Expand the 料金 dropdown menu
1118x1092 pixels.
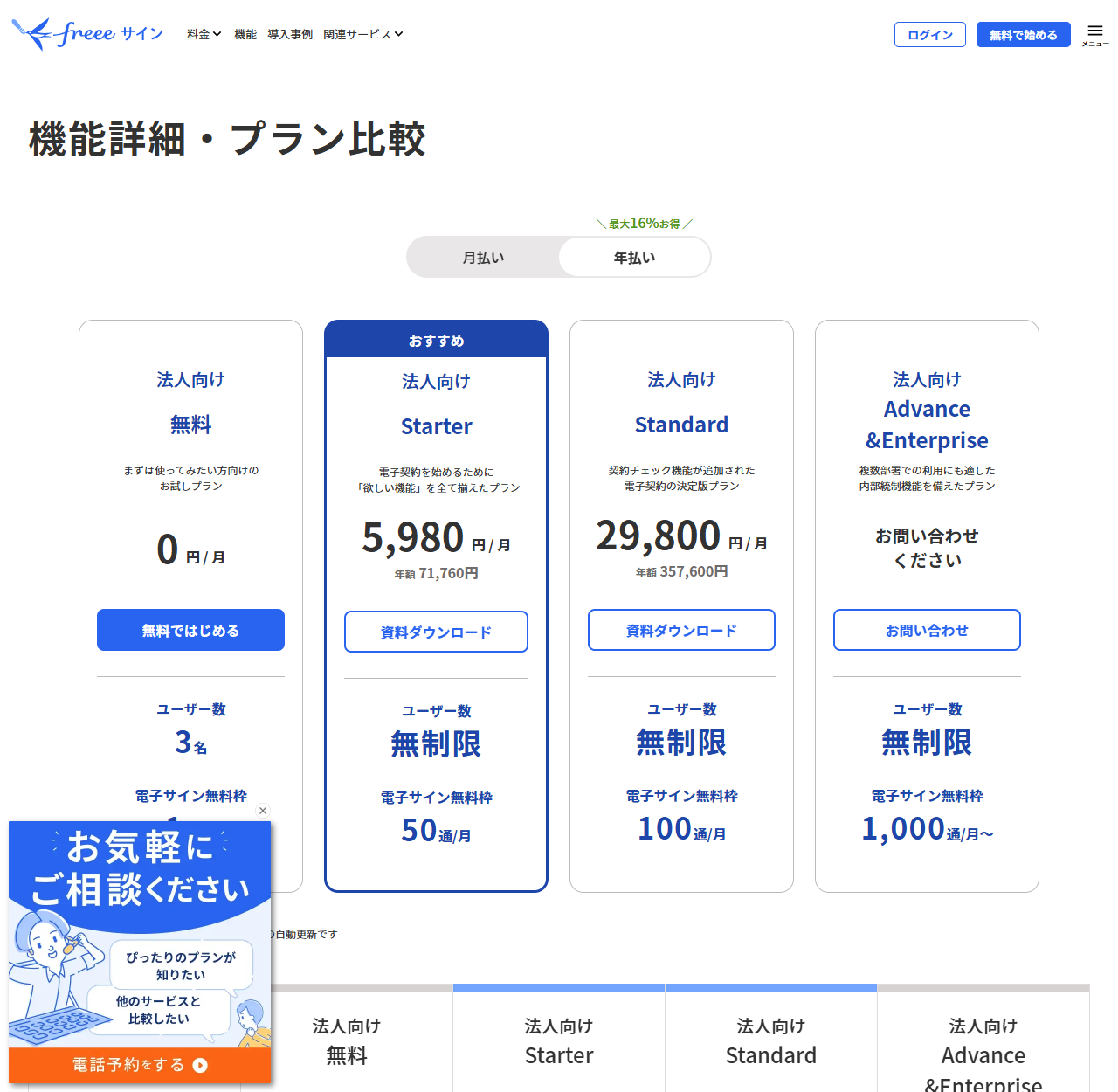click(204, 34)
